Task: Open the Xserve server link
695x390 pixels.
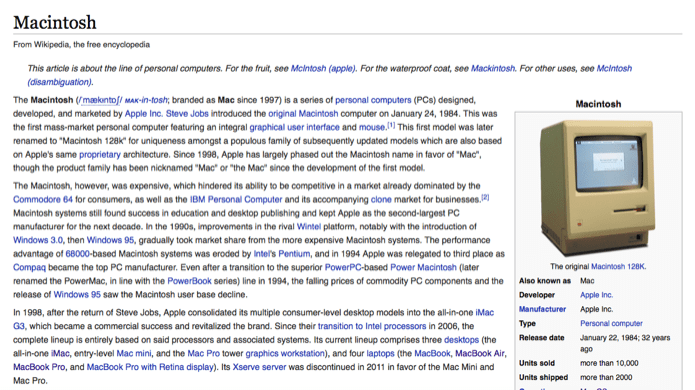Action: click(x=259, y=367)
